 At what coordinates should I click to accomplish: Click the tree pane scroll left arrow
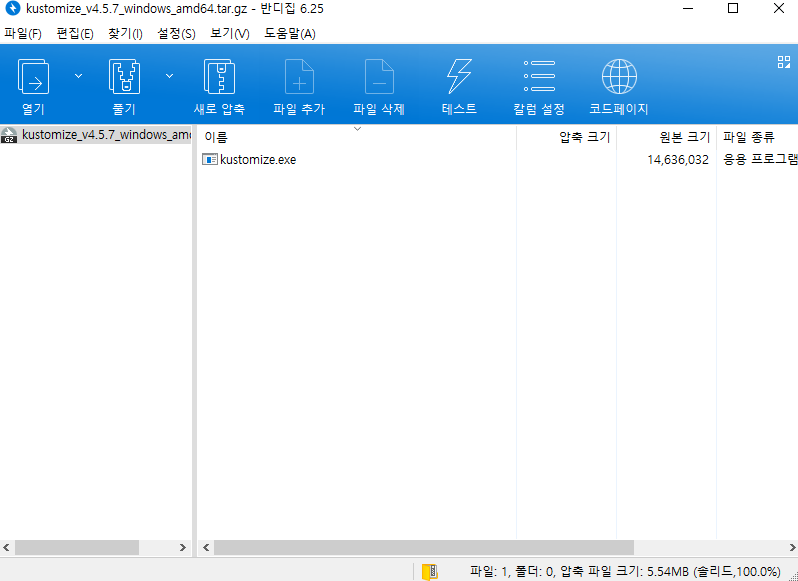coord(7,548)
